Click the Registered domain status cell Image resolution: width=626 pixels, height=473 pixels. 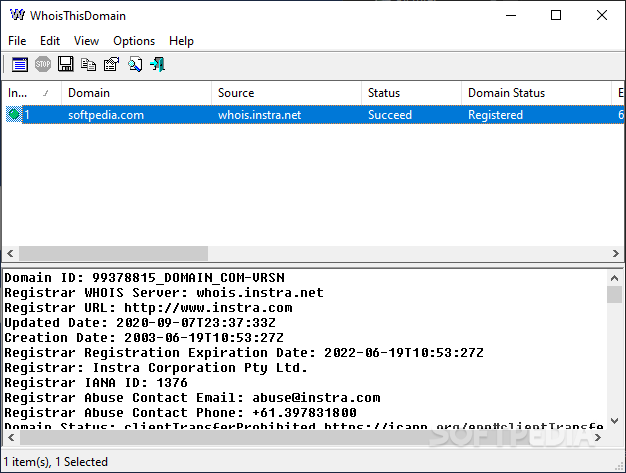(x=495, y=115)
